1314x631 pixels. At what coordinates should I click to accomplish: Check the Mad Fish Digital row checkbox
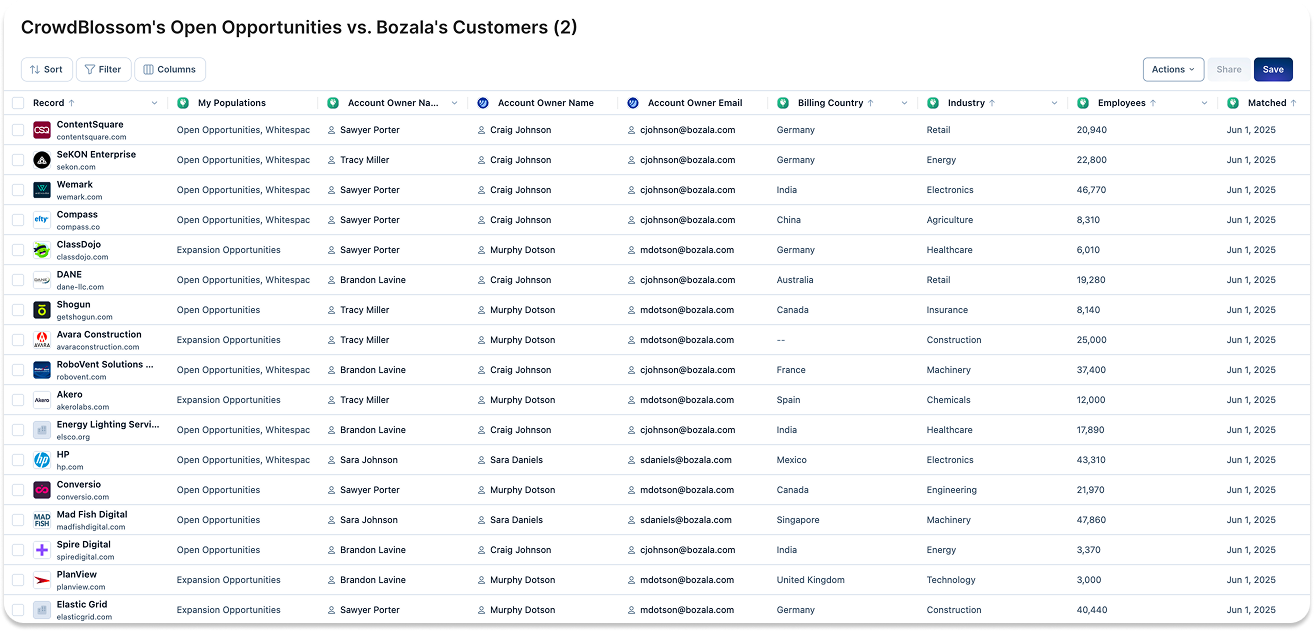(x=18, y=520)
